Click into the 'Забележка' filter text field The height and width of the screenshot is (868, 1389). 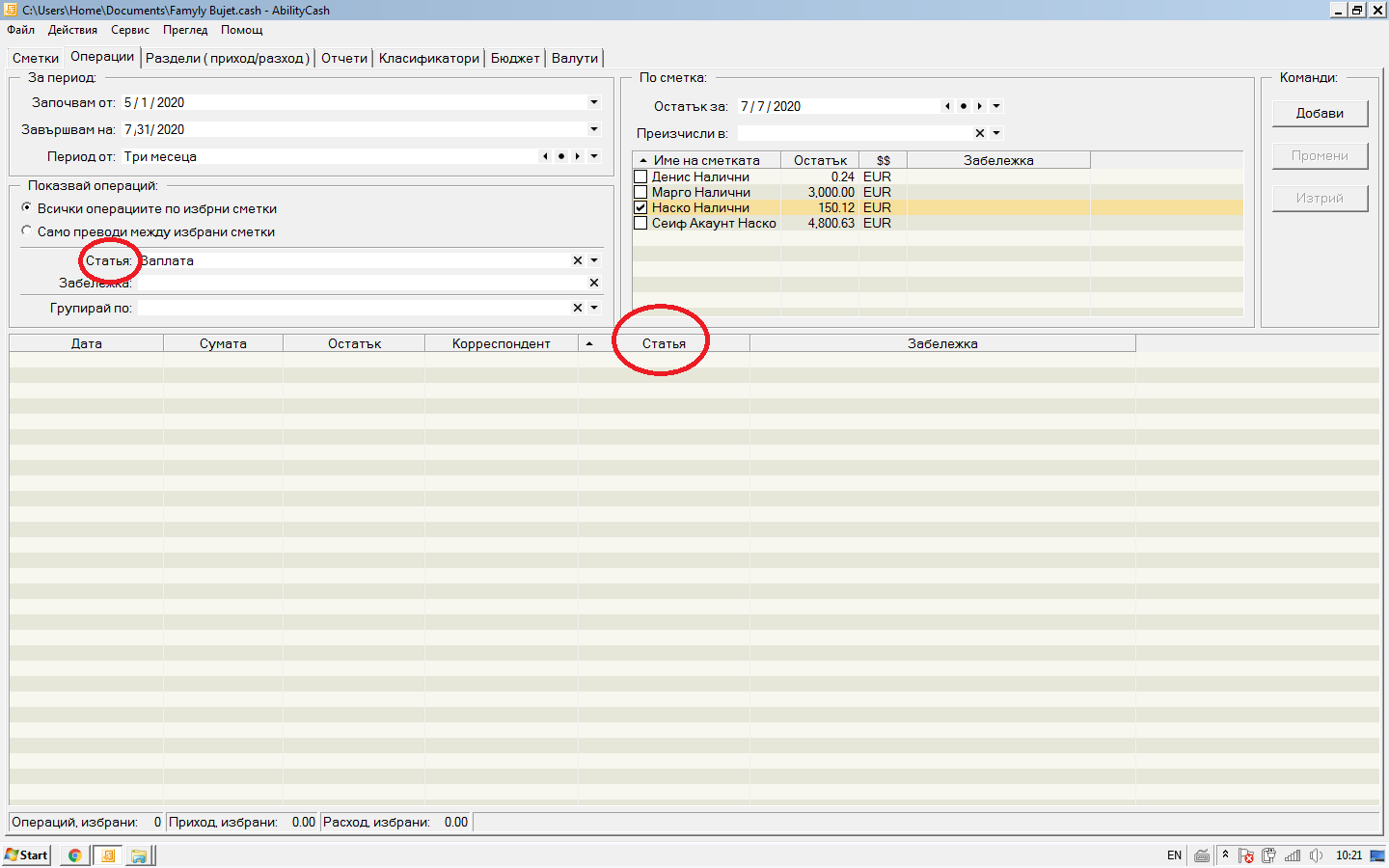(357, 283)
